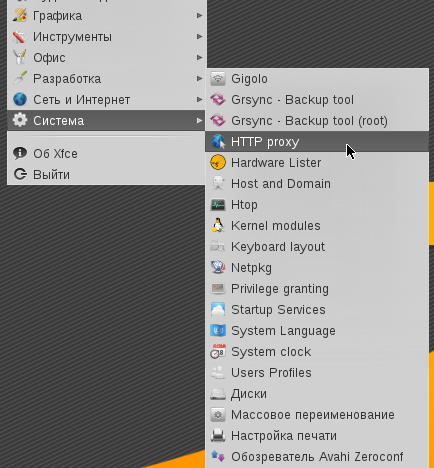Screen dimensions: 434x468
Task: Click the printer icon for Настройка печати
Action: [218, 436]
